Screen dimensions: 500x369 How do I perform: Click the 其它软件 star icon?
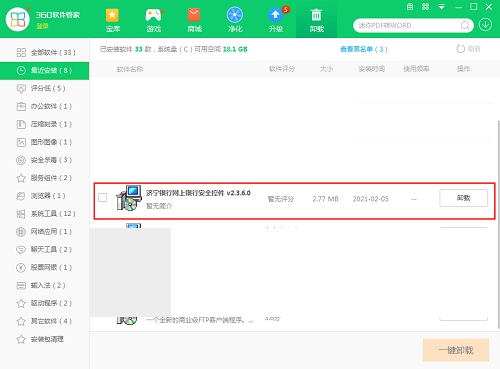point(21,321)
